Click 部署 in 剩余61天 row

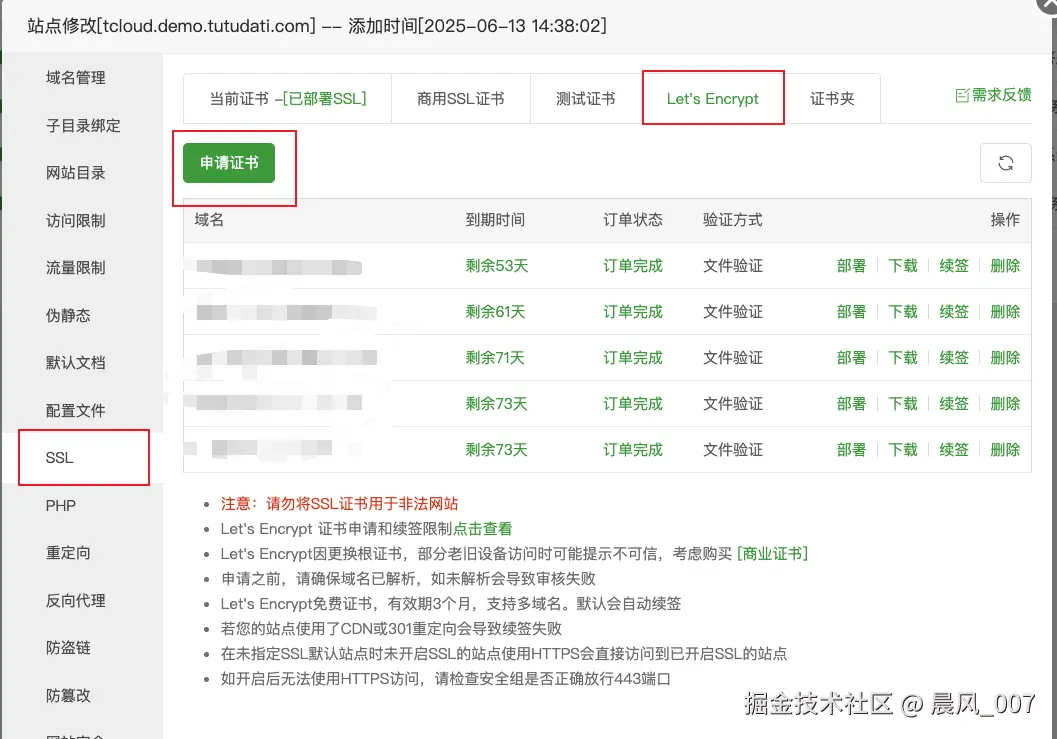851,312
